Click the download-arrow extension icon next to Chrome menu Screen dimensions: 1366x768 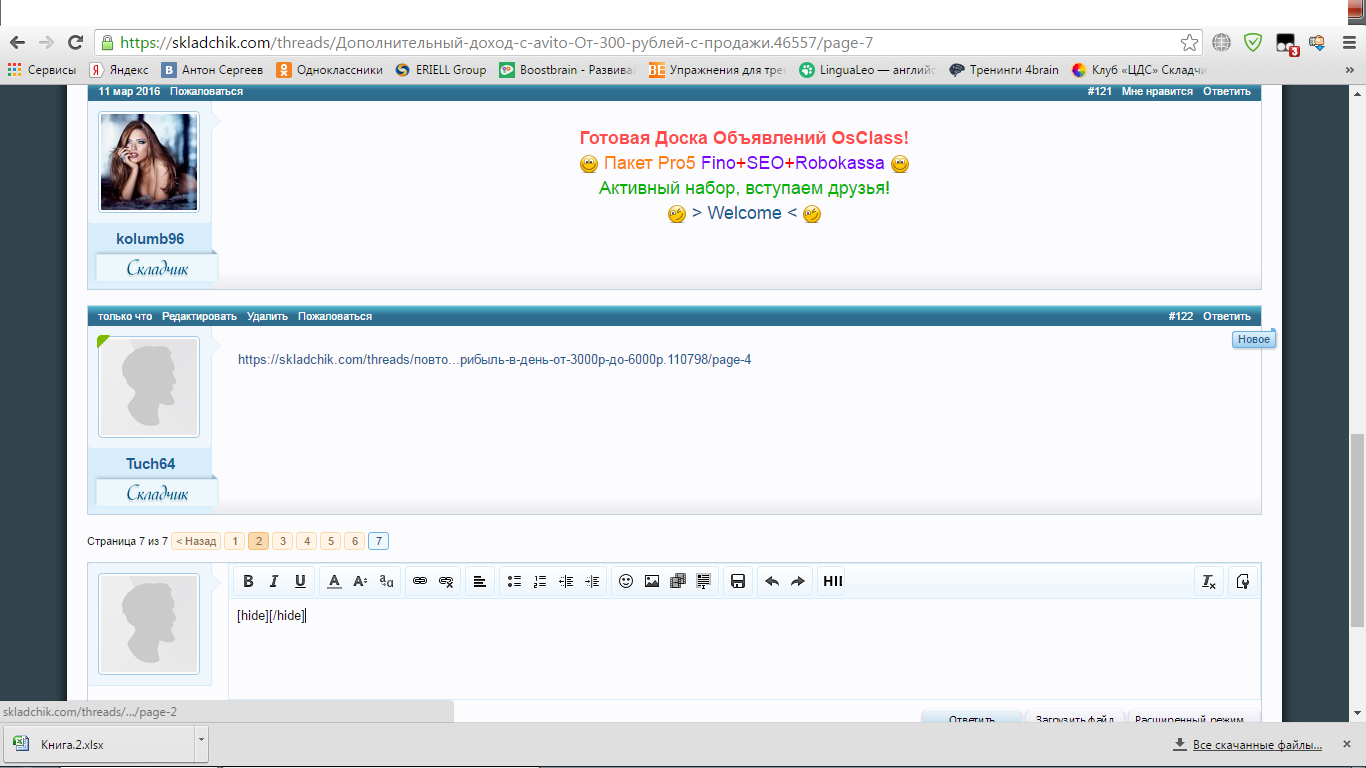pyautogui.click(x=1317, y=43)
